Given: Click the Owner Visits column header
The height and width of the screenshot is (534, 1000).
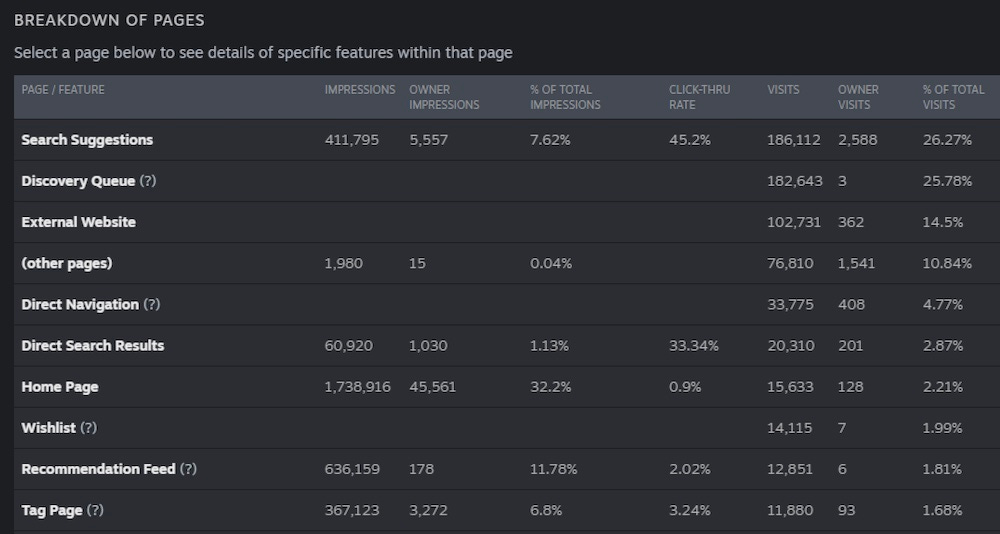Looking at the screenshot, I should coord(858,97).
